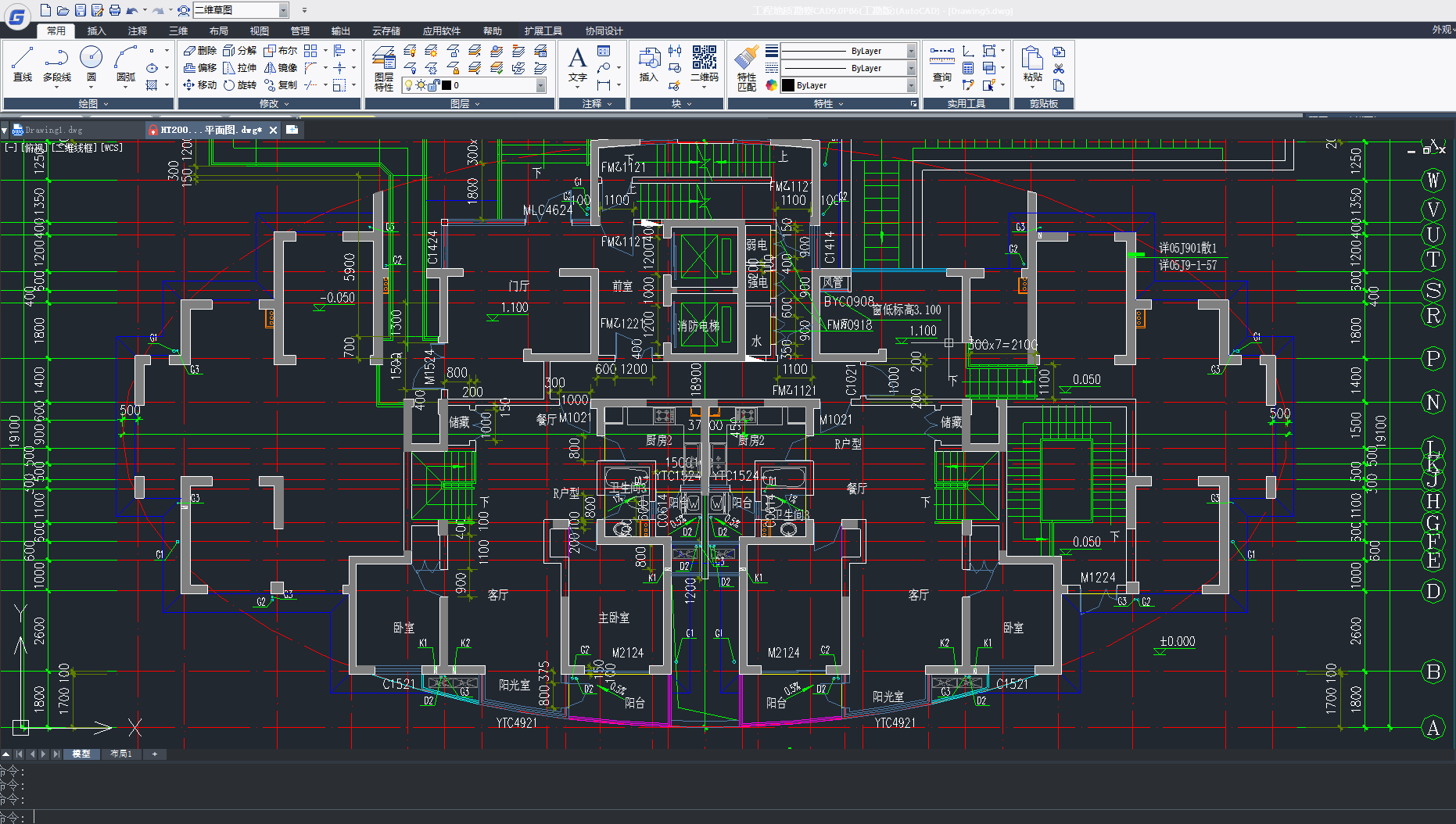Viewport: 1456px width, 824px height.
Task: Toggle the layer freeze sun icon
Action: coord(421,85)
